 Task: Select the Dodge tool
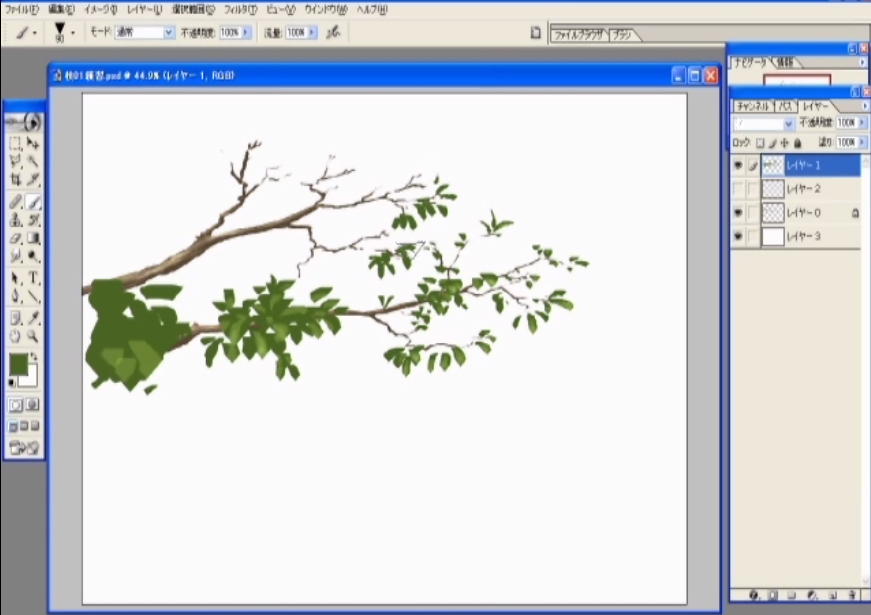tap(33, 256)
